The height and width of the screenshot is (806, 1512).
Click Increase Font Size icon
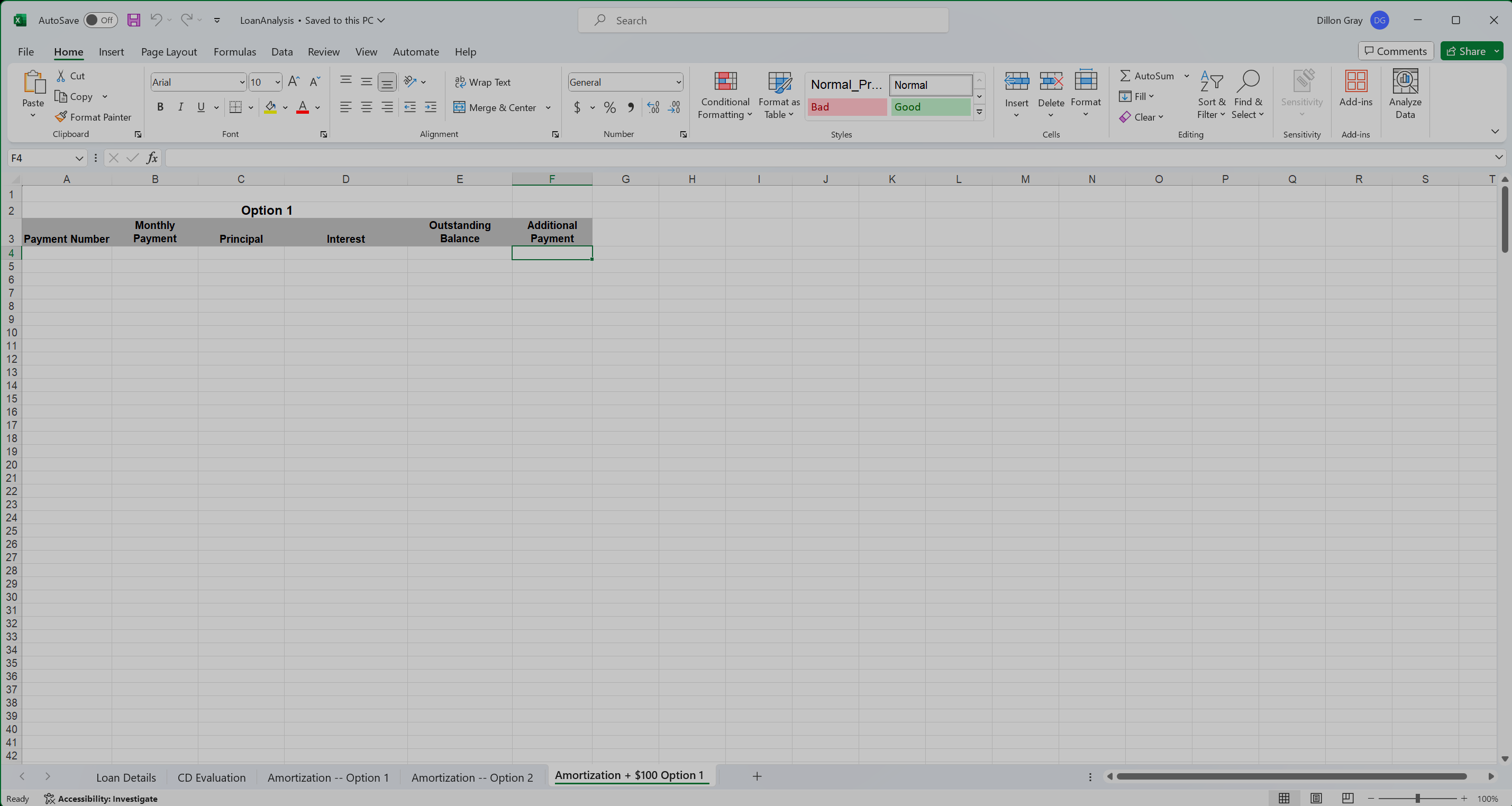coord(294,81)
